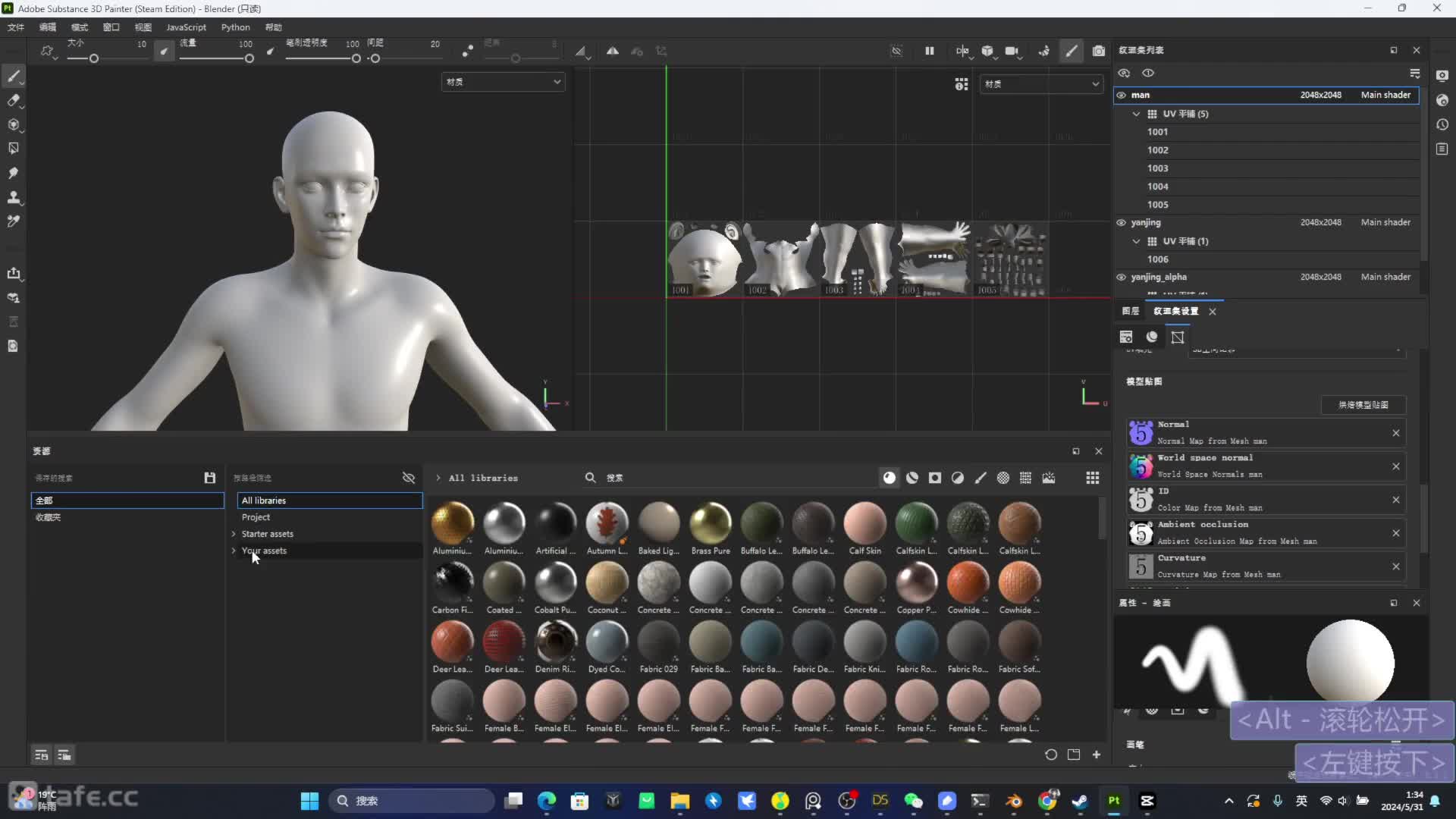Open the camera settings toolbar icon
This screenshot has height=819, width=1456.
point(1012,51)
